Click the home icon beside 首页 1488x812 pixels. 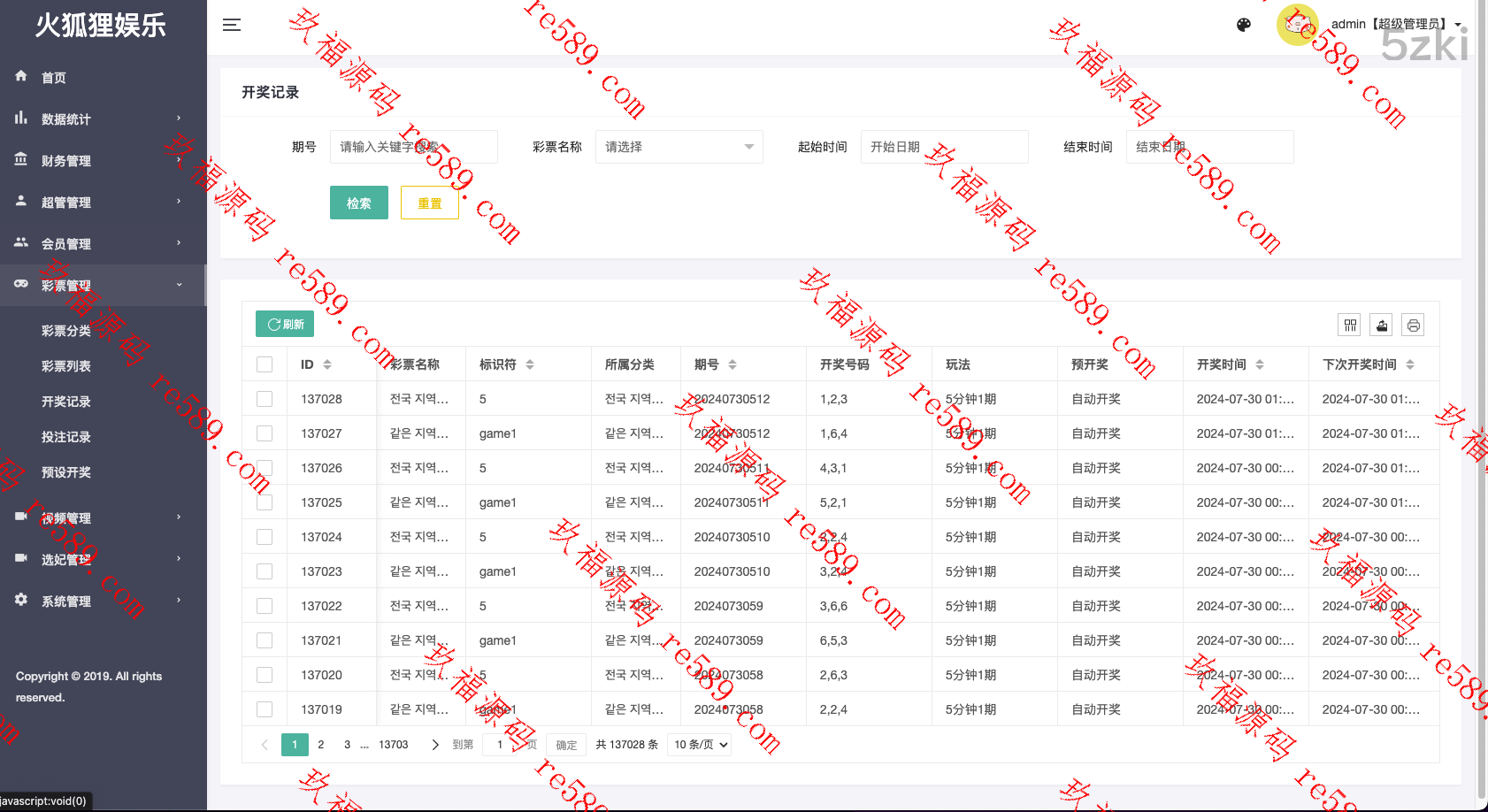[21, 76]
